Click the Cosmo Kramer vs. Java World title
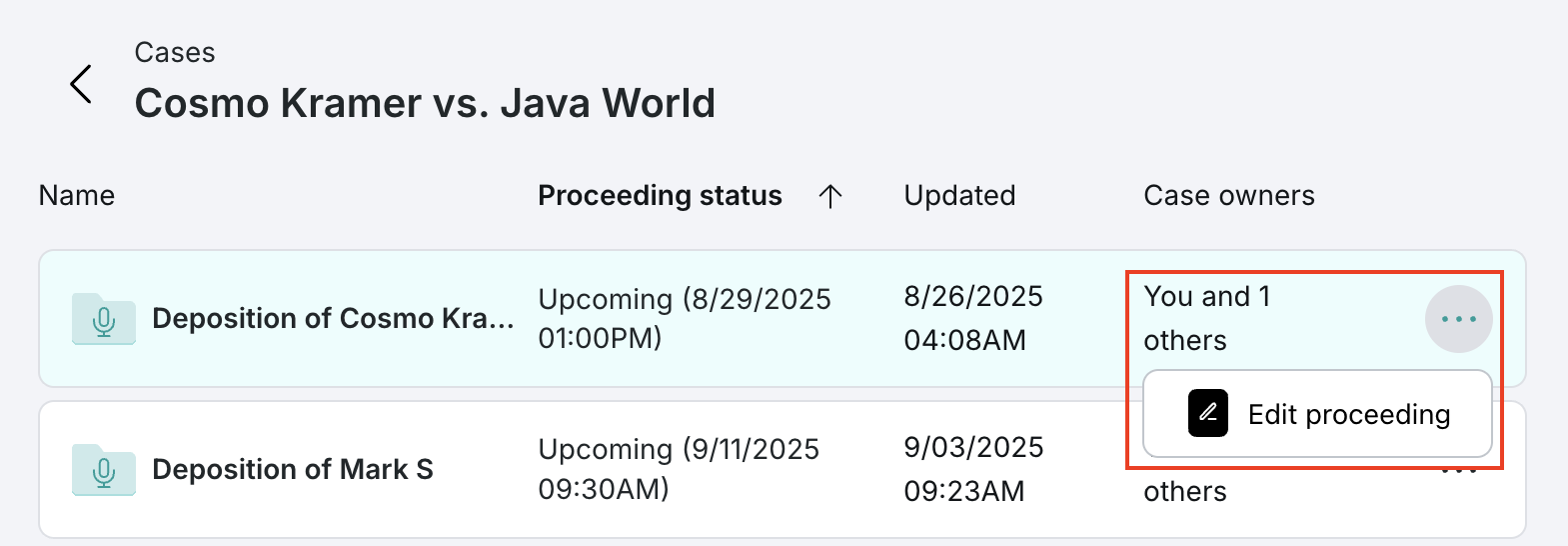 click(425, 103)
